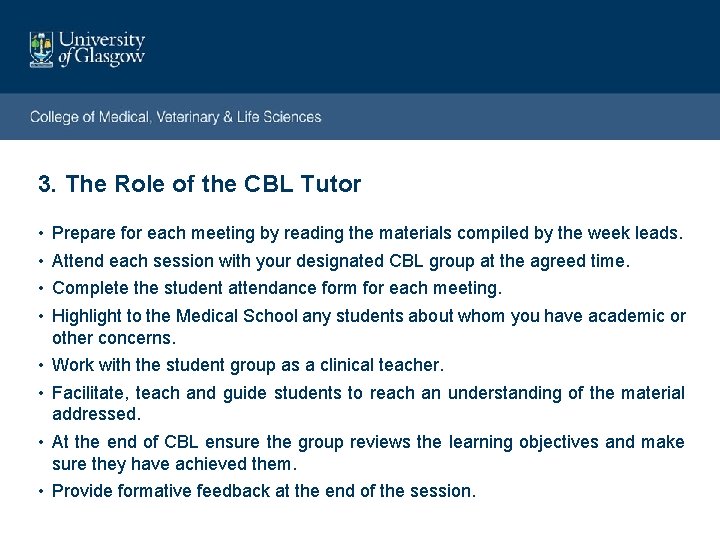The width and height of the screenshot is (720, 540).
Task: Select the 'Provide formative feedback' bullet line
Action: (264, 490)
